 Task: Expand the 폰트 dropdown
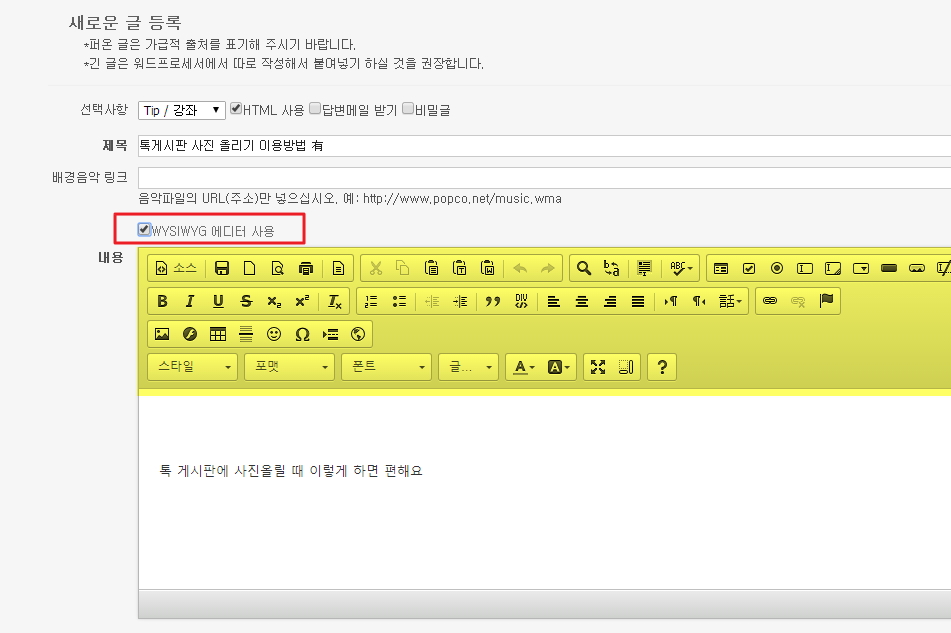coord(386,367)
